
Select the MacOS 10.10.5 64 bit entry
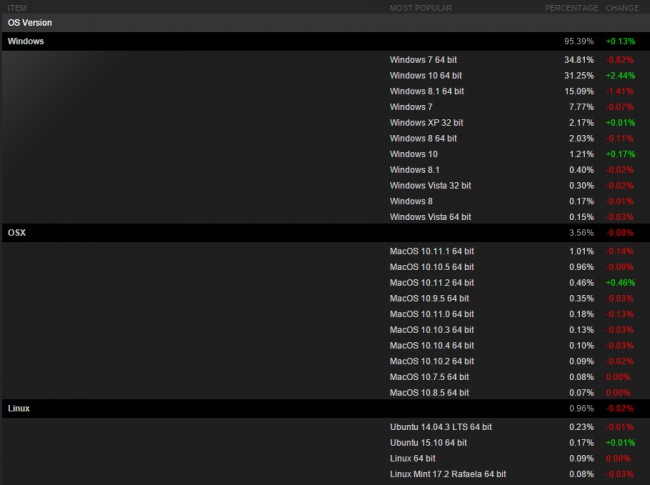pos(432,267)
